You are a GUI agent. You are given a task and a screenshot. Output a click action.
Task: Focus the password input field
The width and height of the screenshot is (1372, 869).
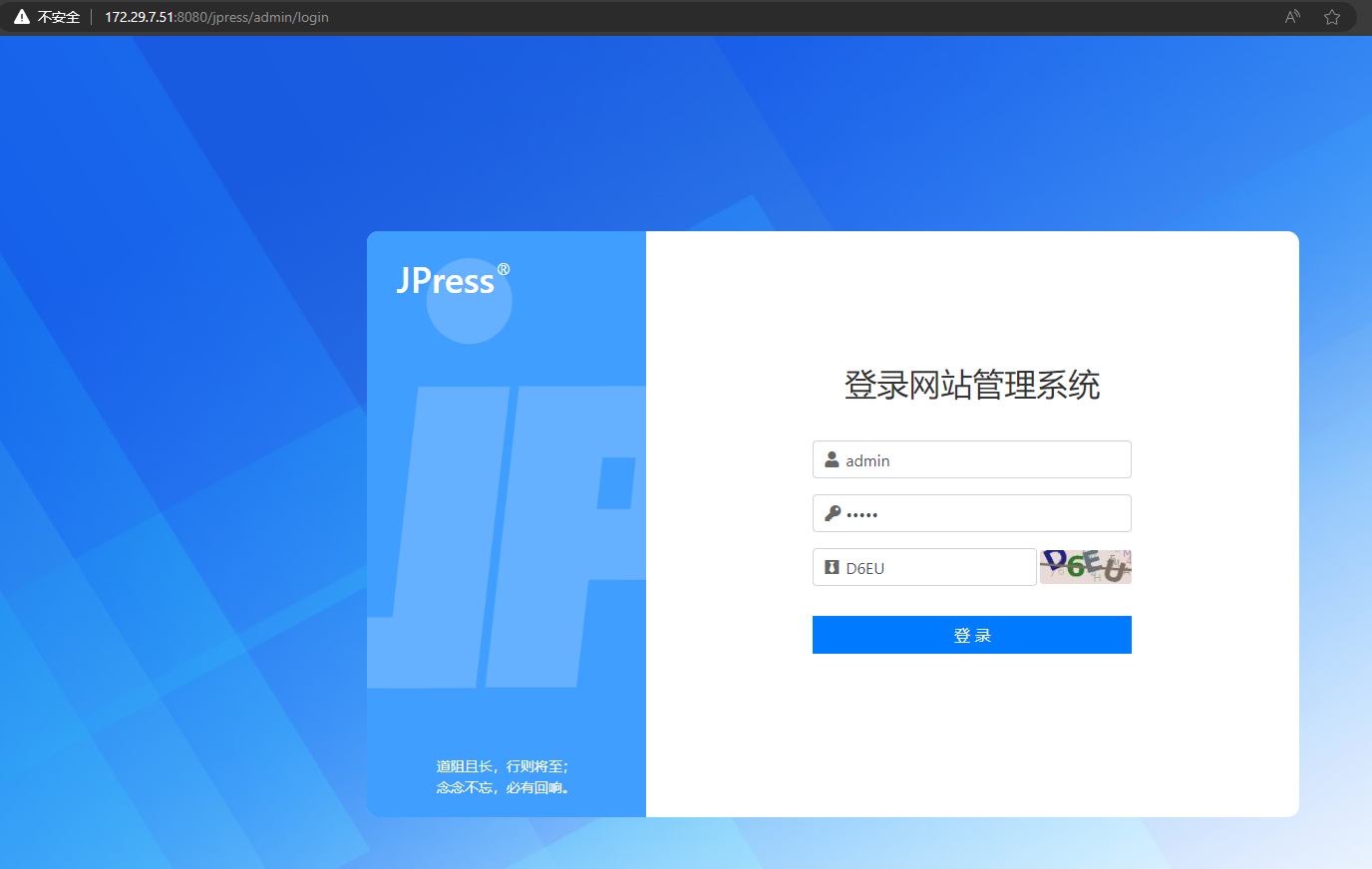[972, 513]
